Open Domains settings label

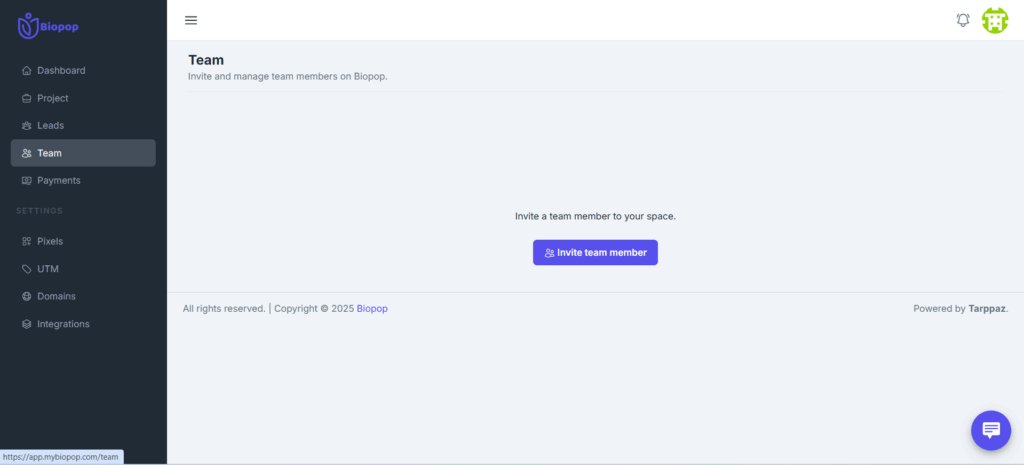click(56, 297)
